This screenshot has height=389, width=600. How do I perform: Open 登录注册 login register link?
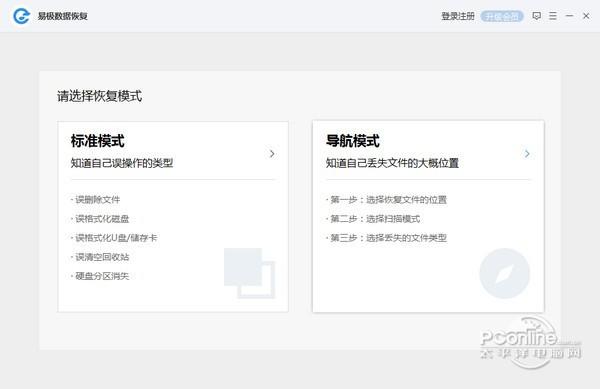click(458, 16)
